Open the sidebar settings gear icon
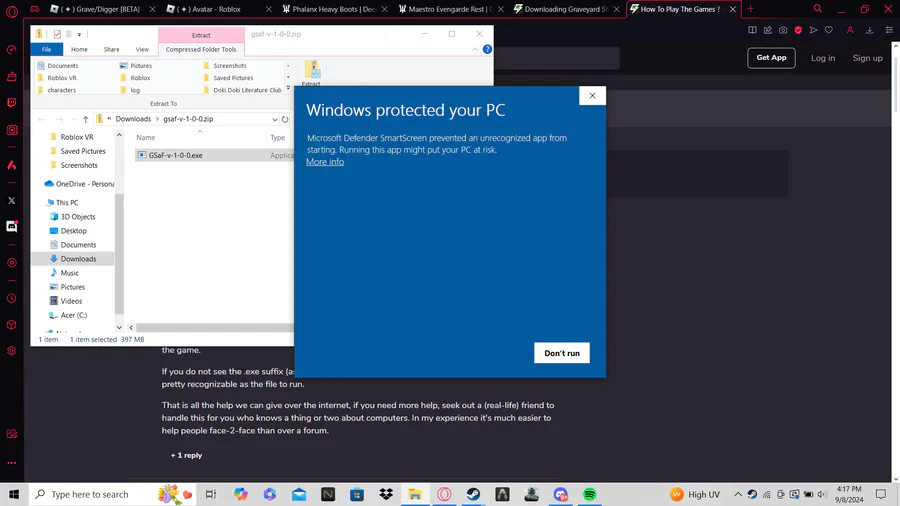The image size is (900, 506). click(x=11, y=351)
